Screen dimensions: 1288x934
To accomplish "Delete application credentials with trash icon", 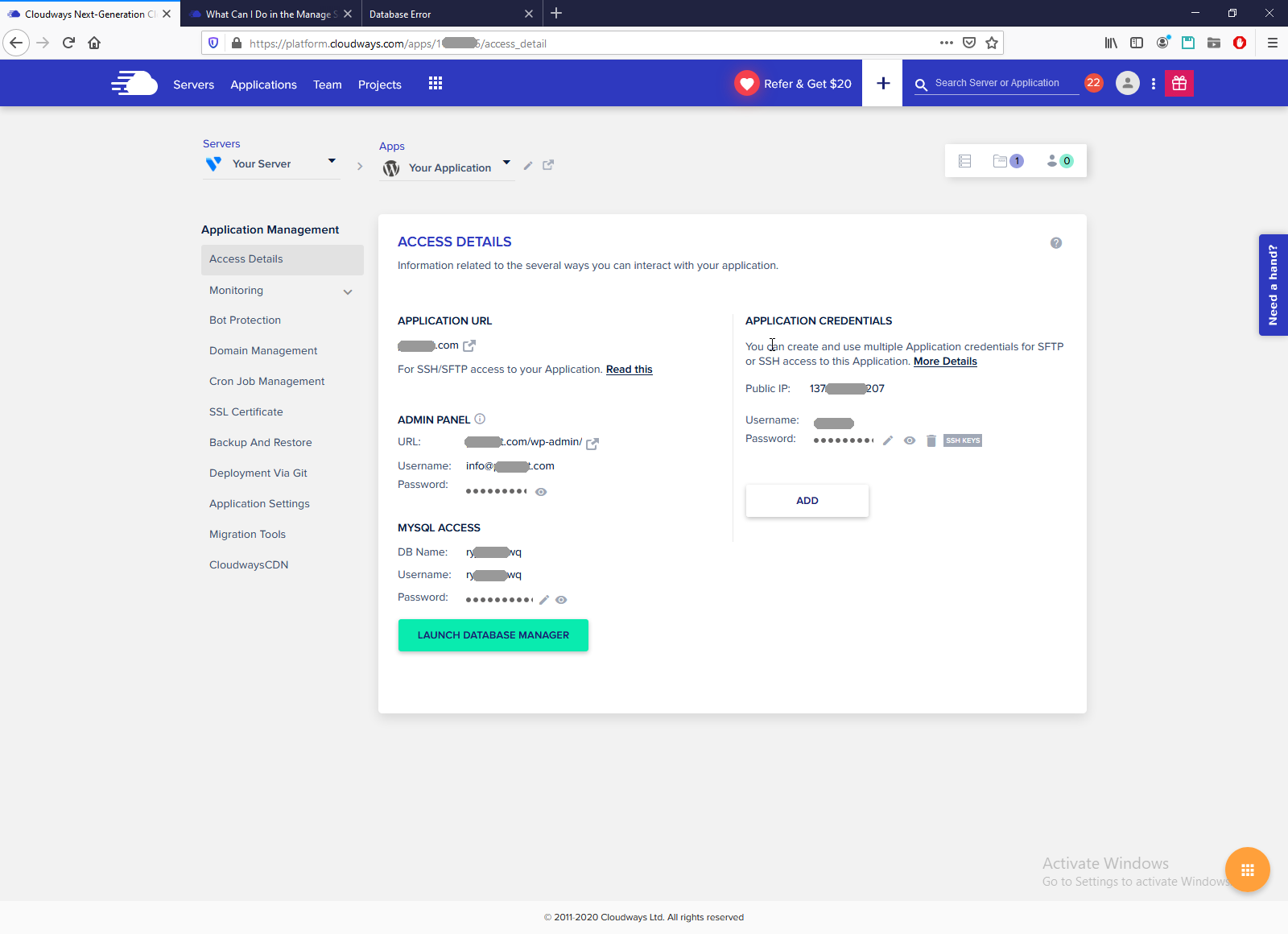I will [931, 440].
